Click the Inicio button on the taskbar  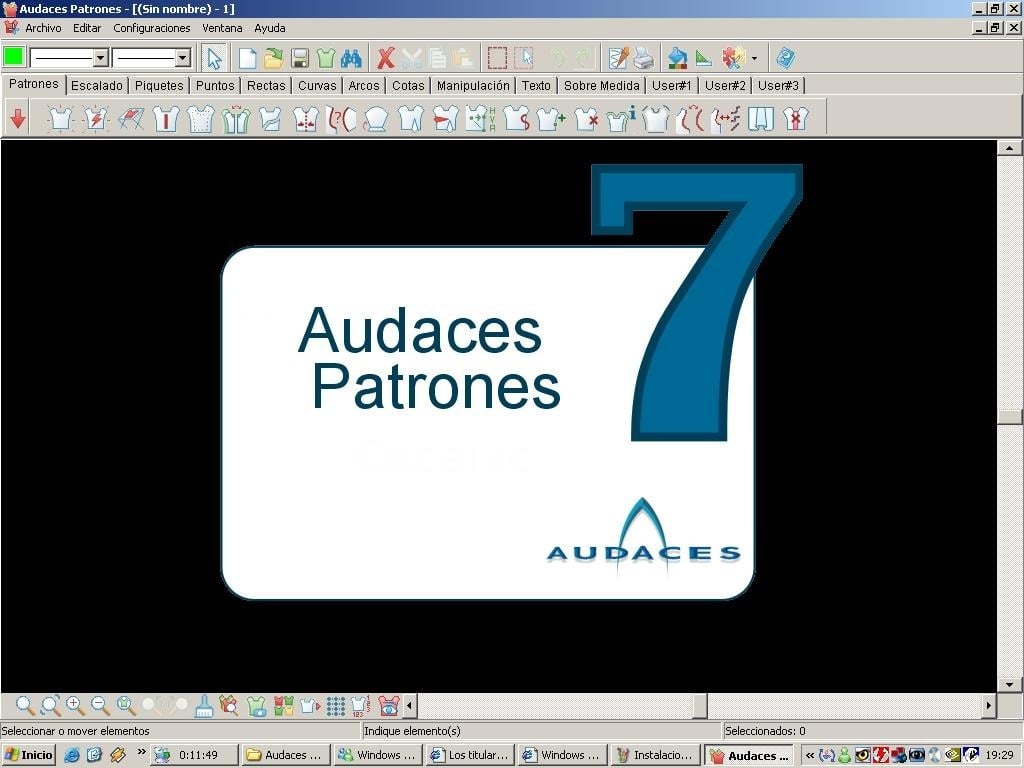coord(27,755)
